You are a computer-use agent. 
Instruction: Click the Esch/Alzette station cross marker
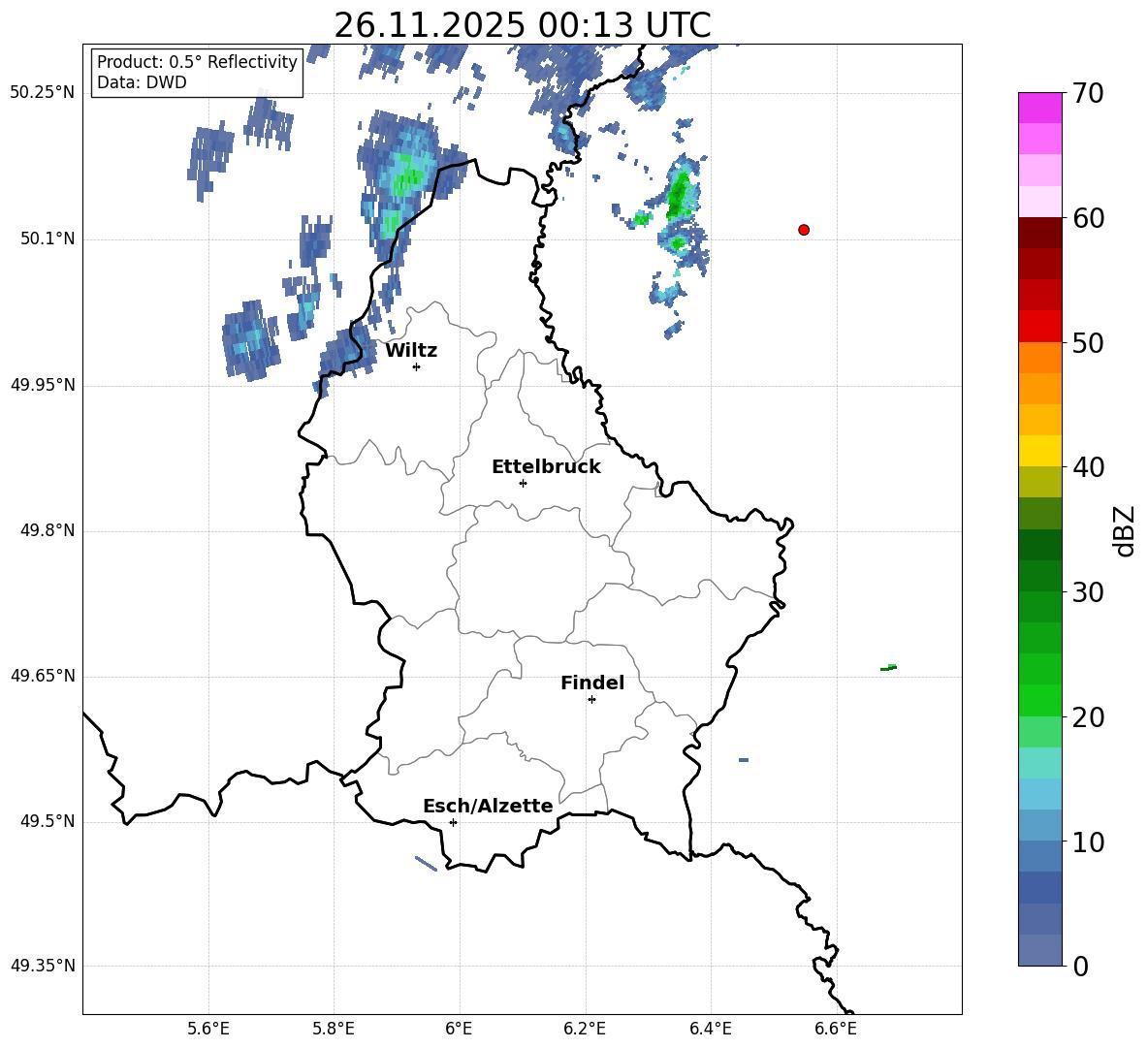tap(453, 822)
